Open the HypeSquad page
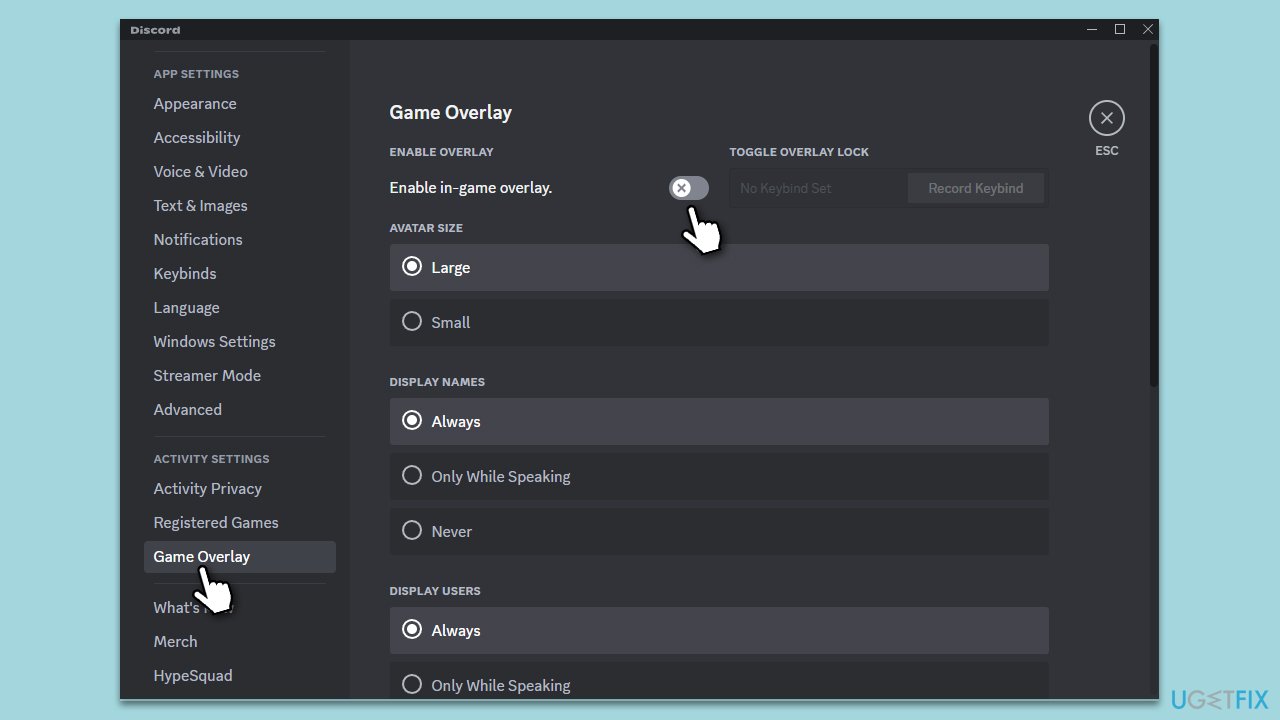 coord(193,676)
